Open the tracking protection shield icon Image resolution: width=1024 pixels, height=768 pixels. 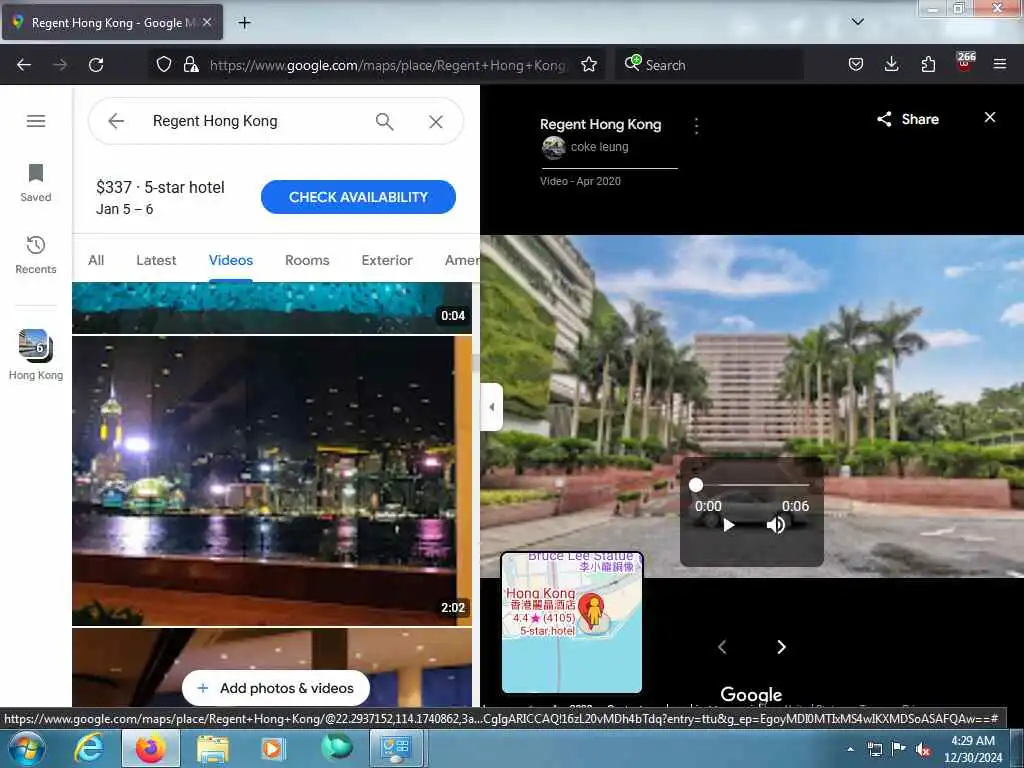click(164, 64)
